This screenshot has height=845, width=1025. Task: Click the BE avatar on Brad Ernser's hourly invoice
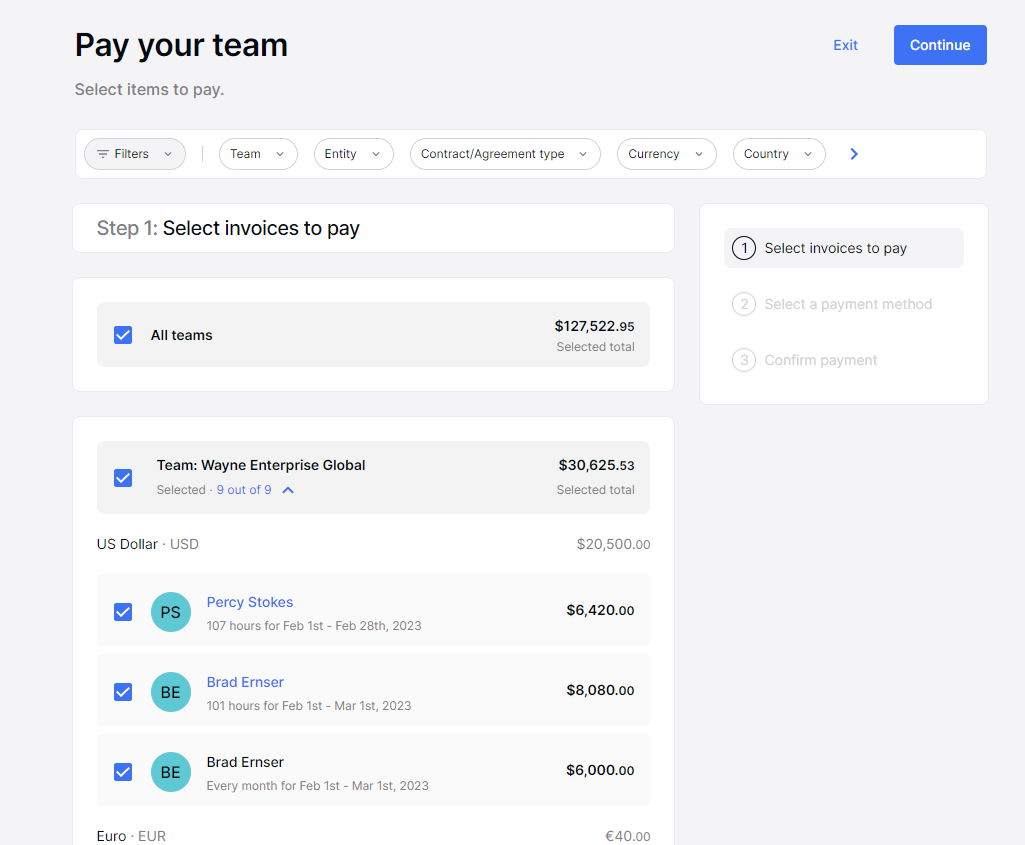click(170, 691)
